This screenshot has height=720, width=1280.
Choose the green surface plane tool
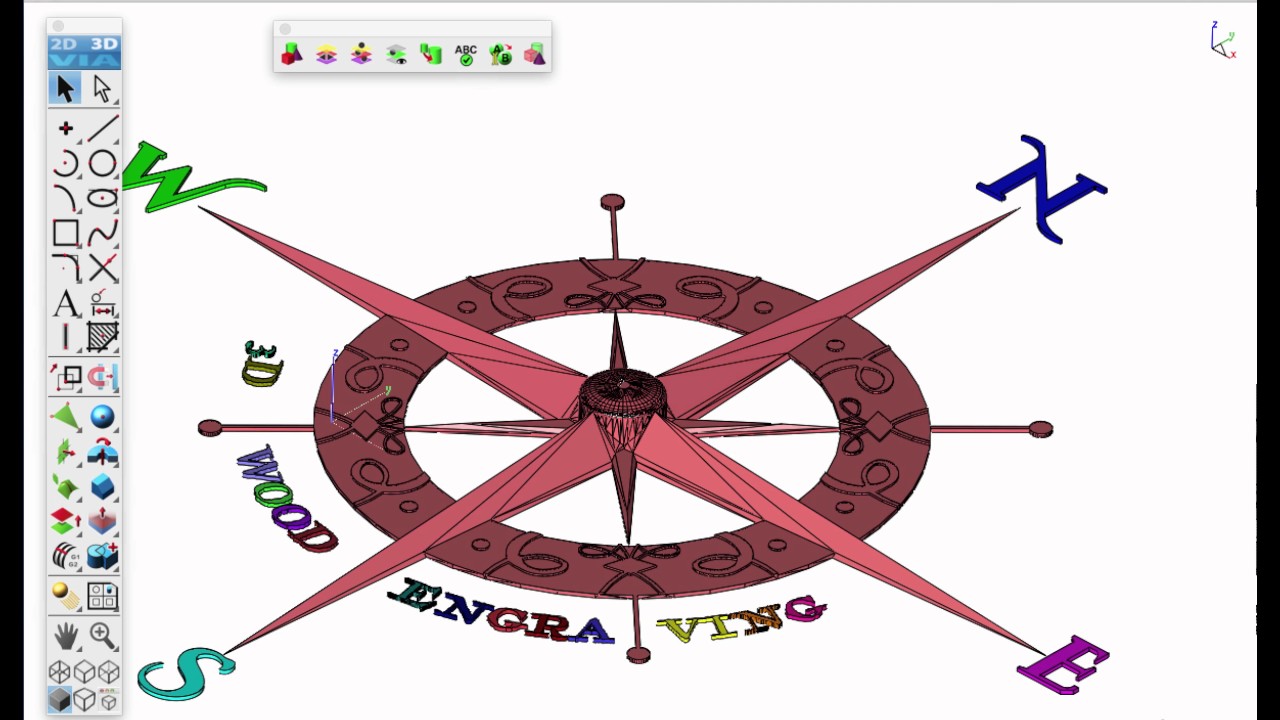(66, 417)
